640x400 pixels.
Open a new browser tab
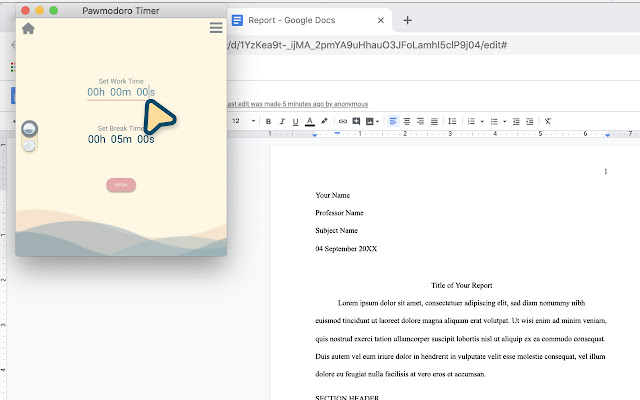[407, 20]
